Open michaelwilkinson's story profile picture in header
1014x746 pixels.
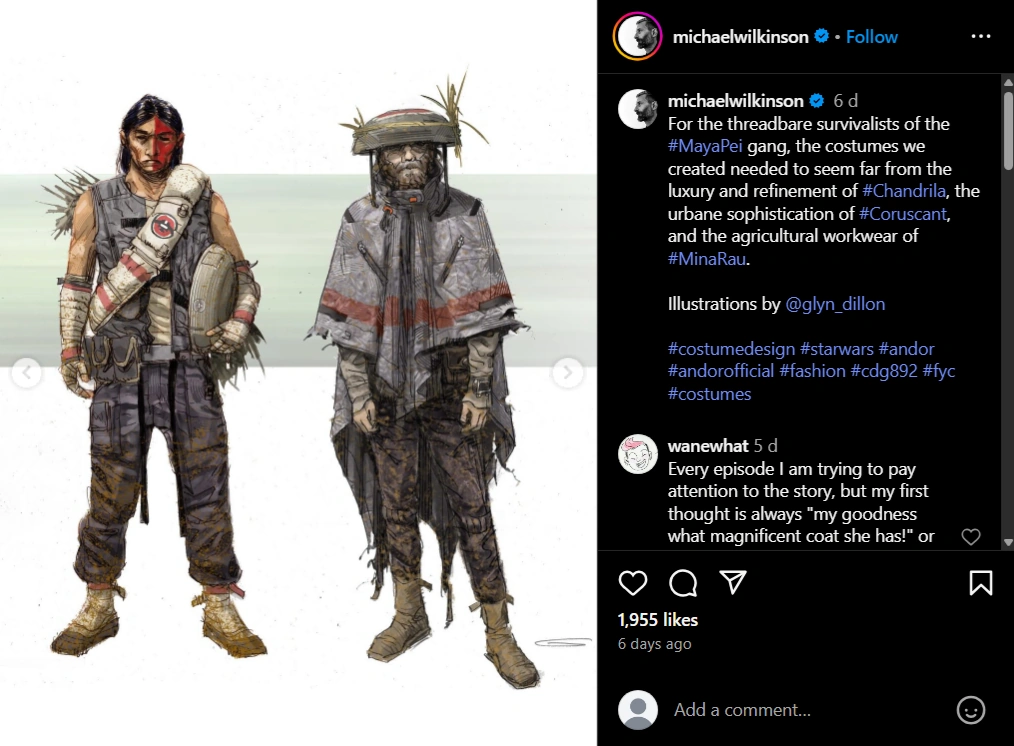tap(638, 36)
